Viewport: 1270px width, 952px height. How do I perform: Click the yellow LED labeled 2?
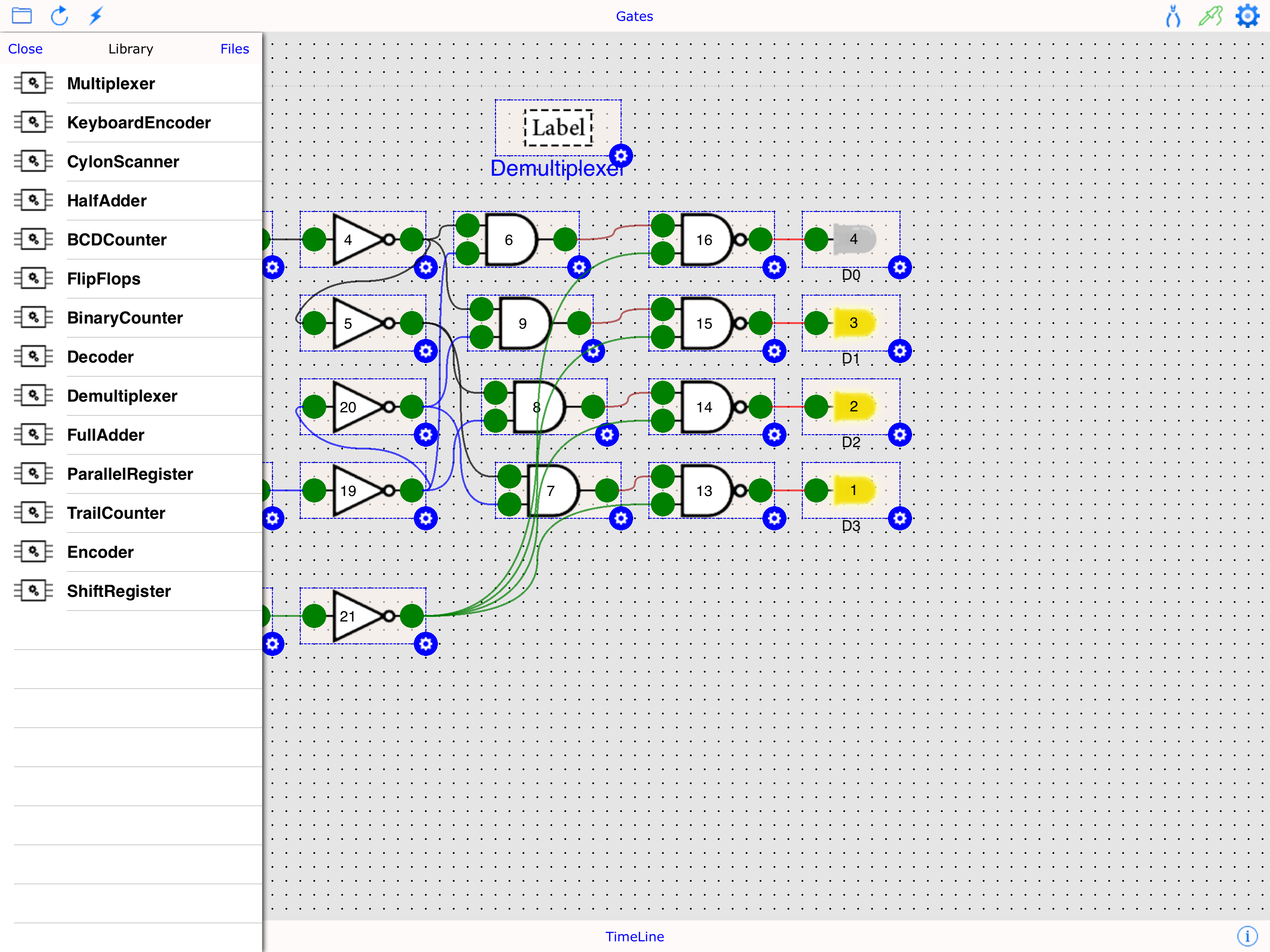[x=854, y=407]
